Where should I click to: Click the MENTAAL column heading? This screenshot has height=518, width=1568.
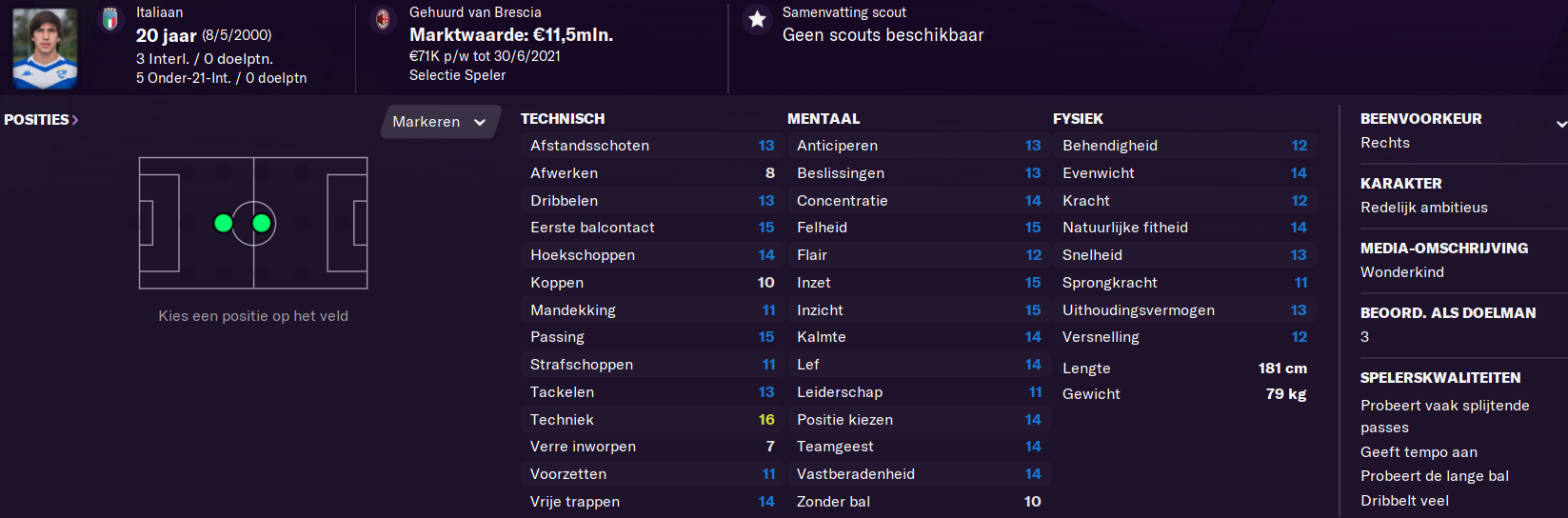click(x=824, y=119)
